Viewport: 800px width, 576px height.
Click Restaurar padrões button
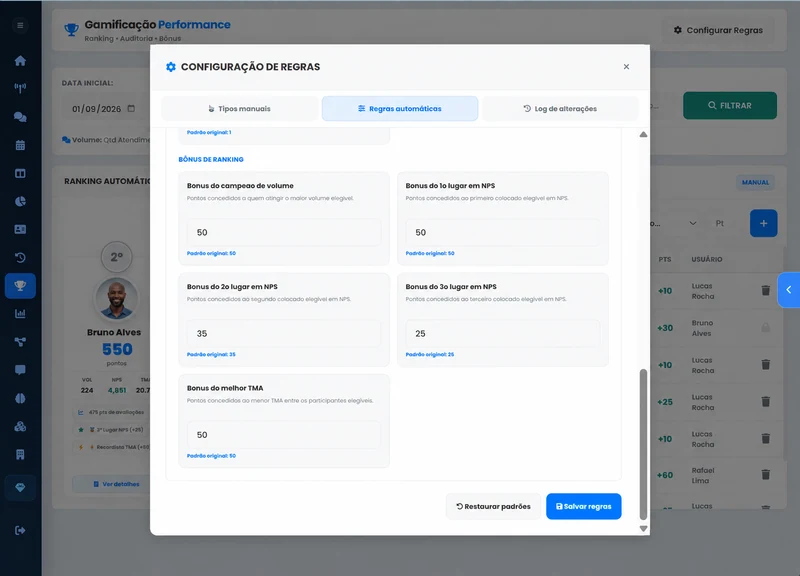click(493, 506)
